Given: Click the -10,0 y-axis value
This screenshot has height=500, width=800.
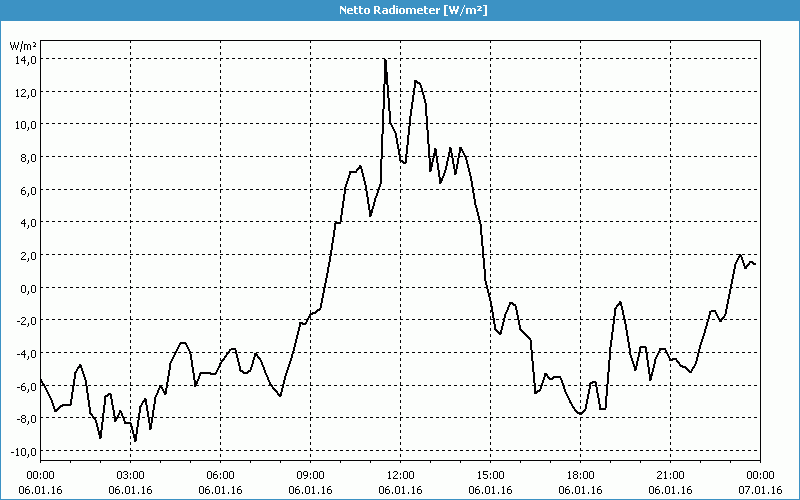Looking at the screenshot, I should click(24, 452).
